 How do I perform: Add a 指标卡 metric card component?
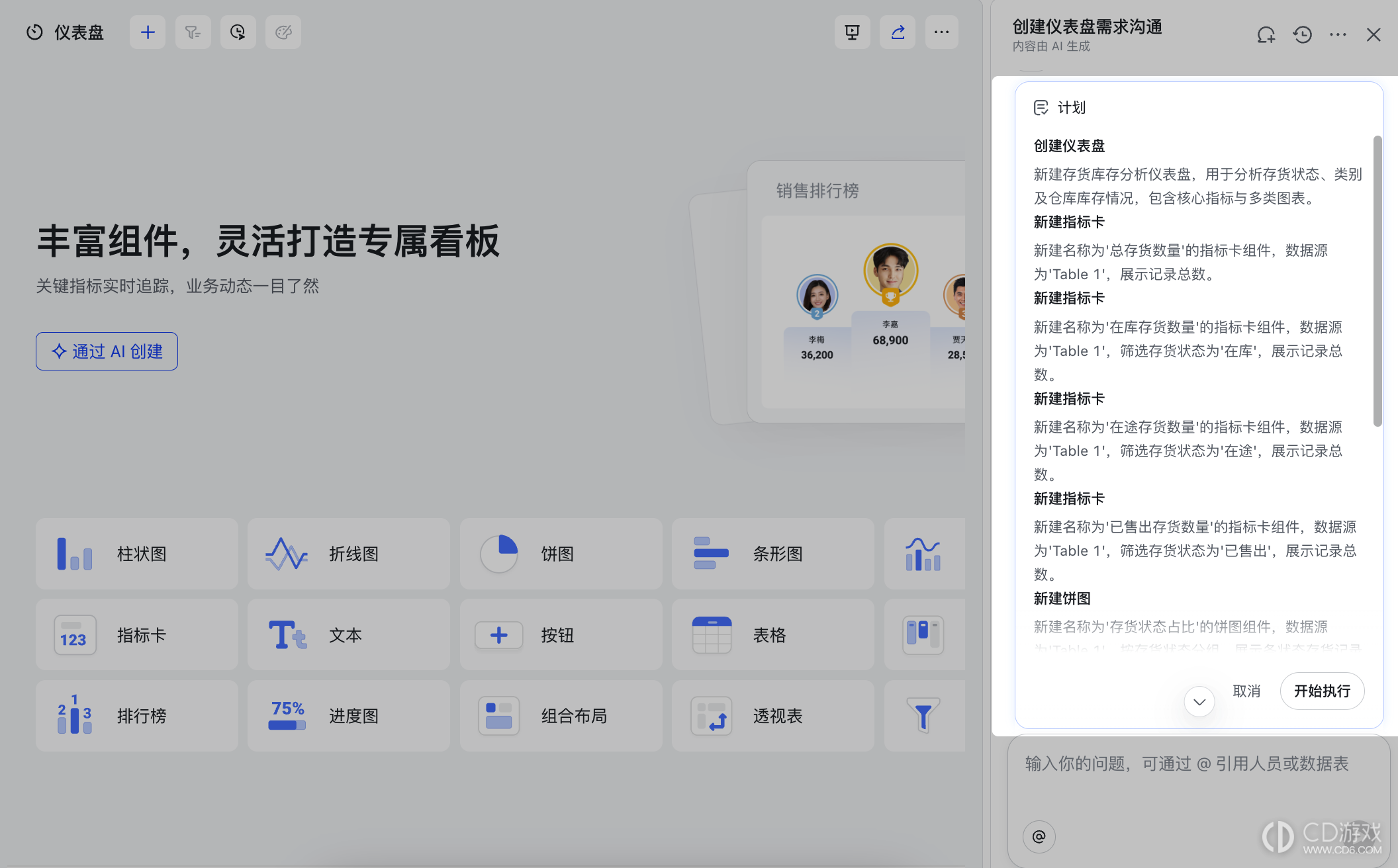[137, 635]
